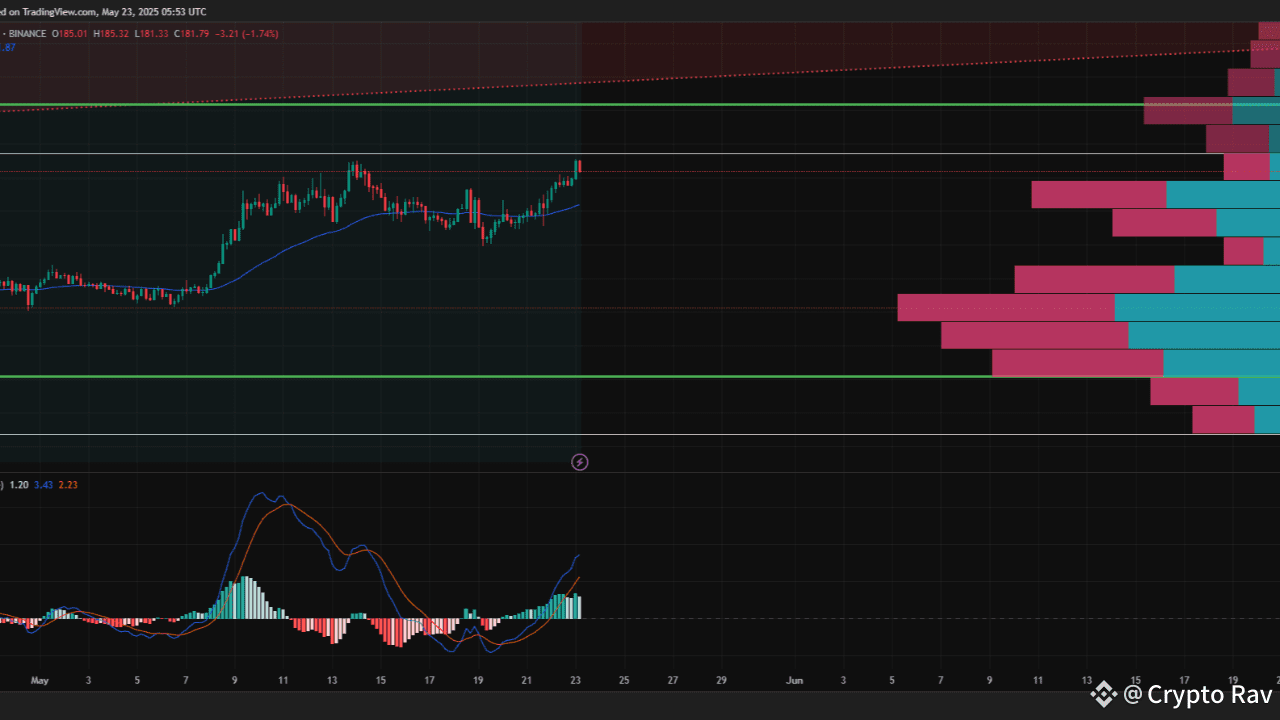The image size is (1280, 720).
Task: Click the lightning bolt quick-trade icon
Action: pyautogui.click(x=579, y=462)
